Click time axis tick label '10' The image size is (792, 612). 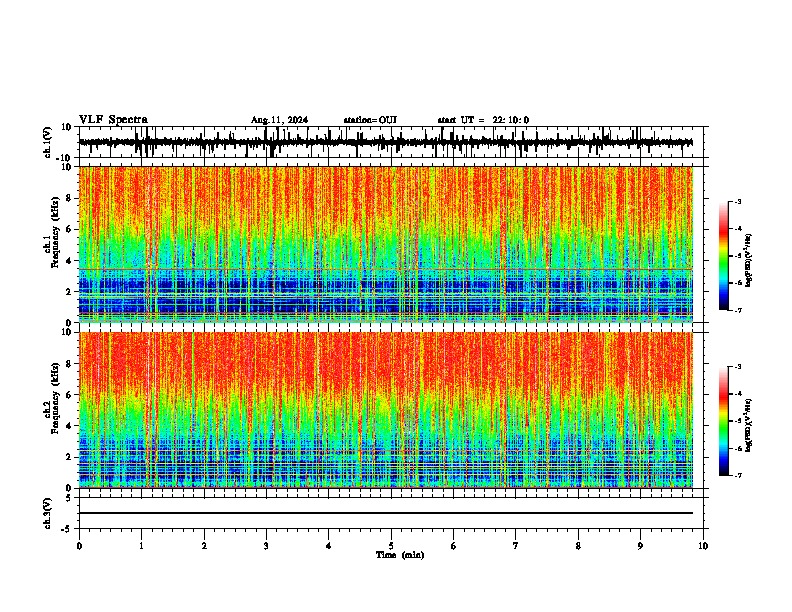click(x=703, y=546)
